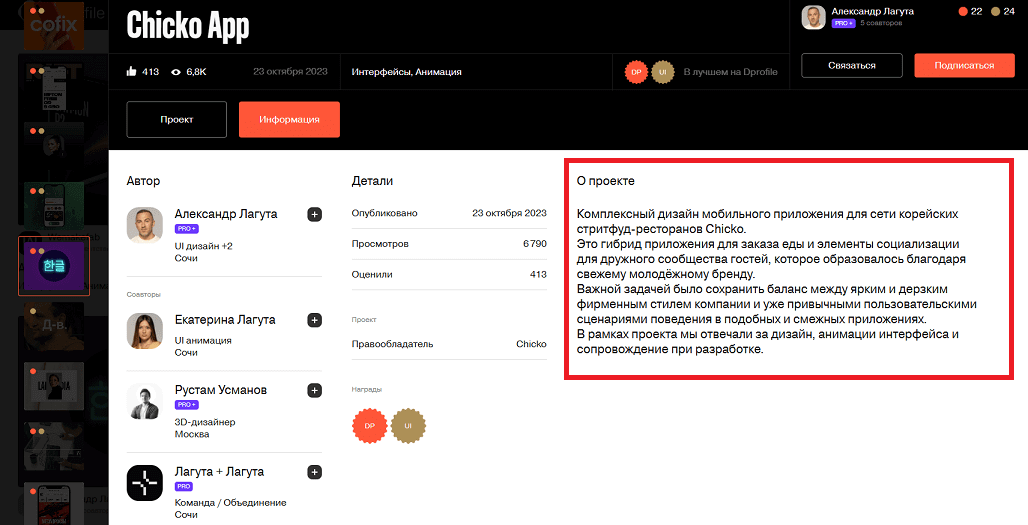
Task: Click the 5 соавторов text in the top-right profile
Action: (881, 23)
